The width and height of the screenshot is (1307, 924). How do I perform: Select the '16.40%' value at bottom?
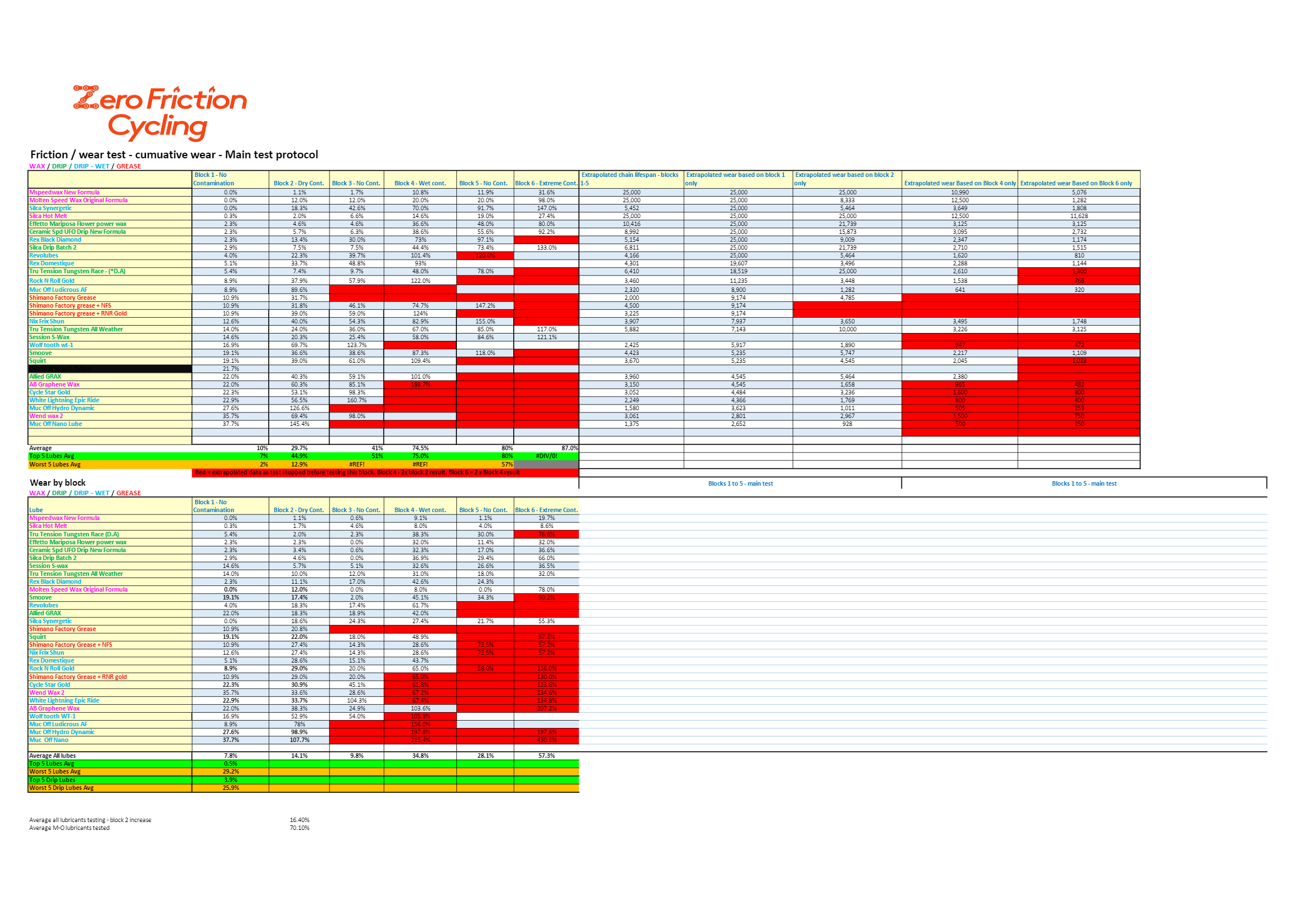(299, 820)
